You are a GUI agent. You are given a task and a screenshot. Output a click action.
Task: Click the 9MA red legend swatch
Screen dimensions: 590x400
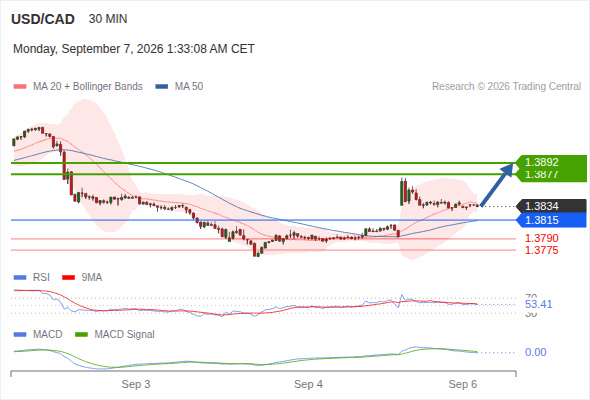[x=68, y=278]
